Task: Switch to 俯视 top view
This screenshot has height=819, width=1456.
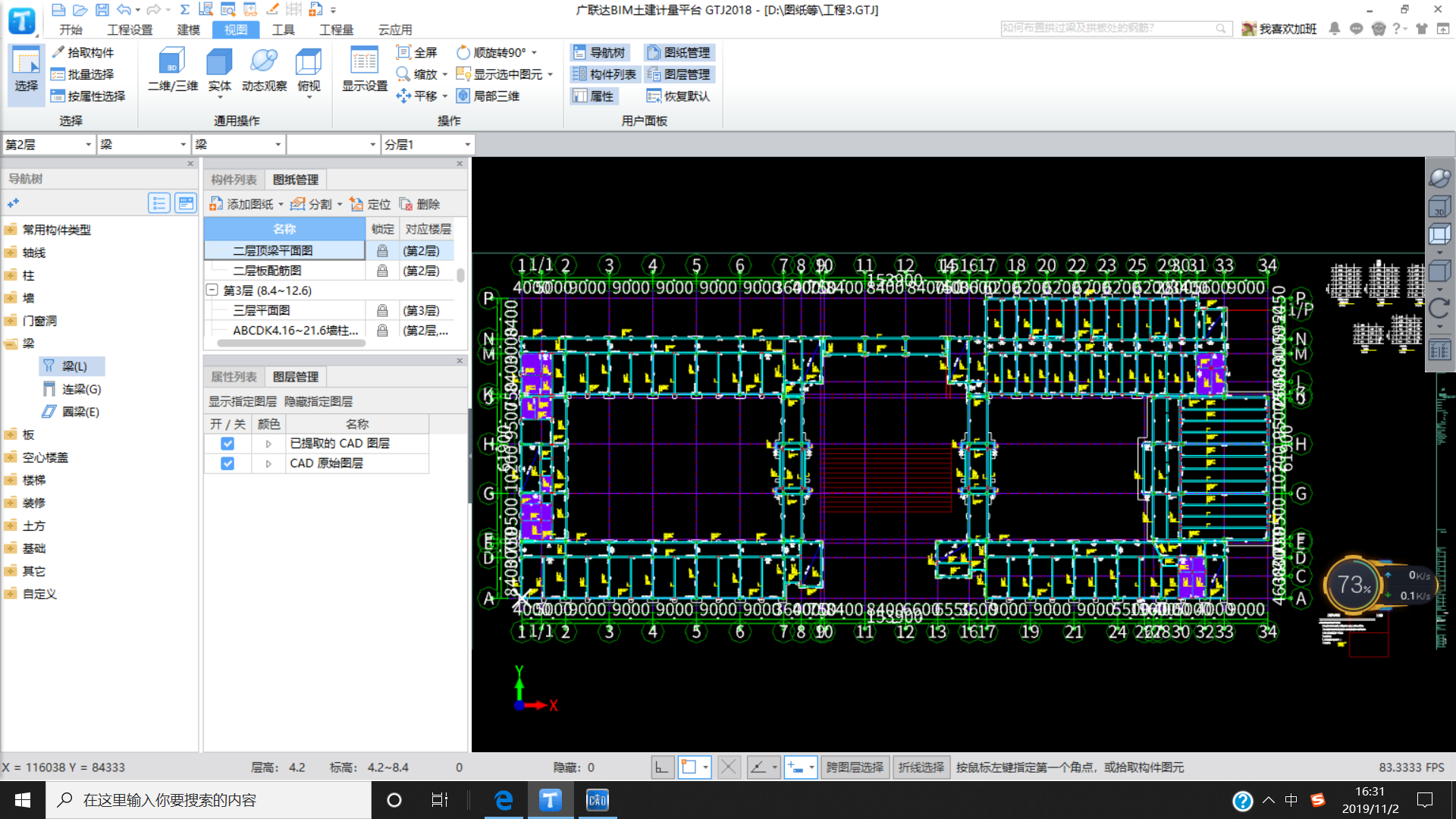Action: tap(309, 71)
